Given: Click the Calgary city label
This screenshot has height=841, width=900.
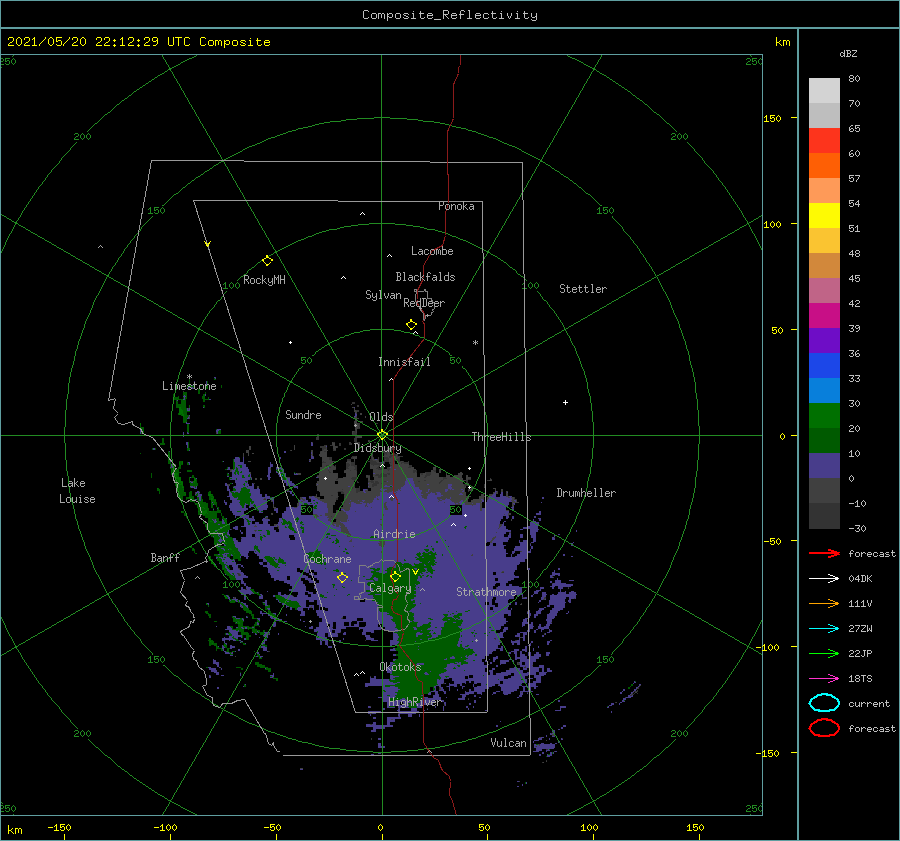Looking at the screenshot, I should (x=390, y=588).
